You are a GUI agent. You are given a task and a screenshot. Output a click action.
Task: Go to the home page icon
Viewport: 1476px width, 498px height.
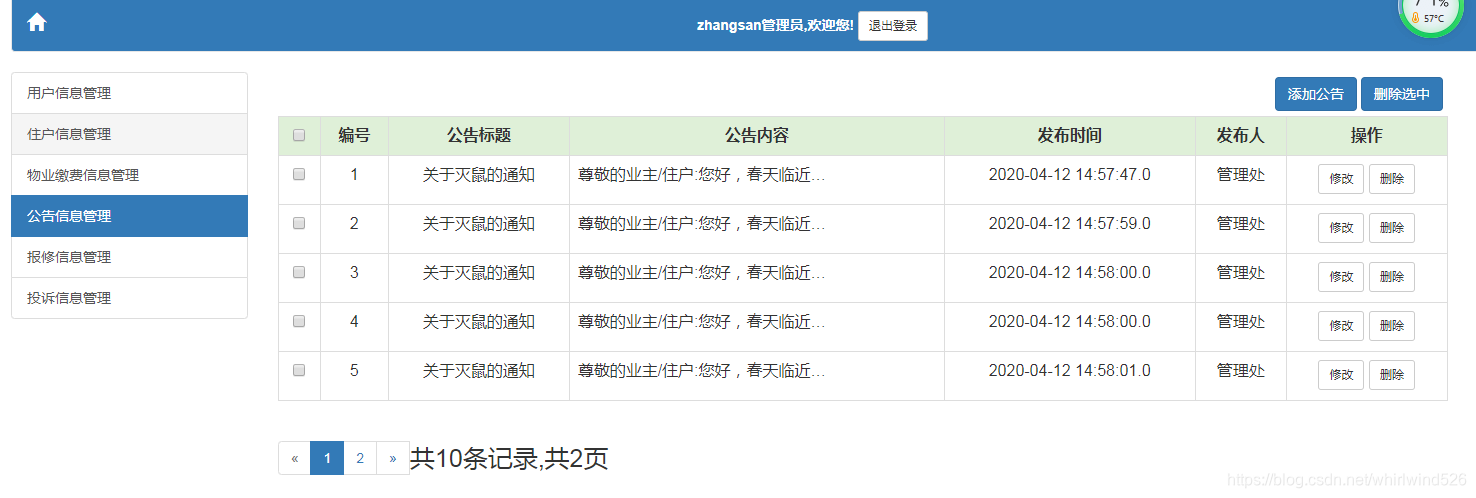(x=37, y=22)
